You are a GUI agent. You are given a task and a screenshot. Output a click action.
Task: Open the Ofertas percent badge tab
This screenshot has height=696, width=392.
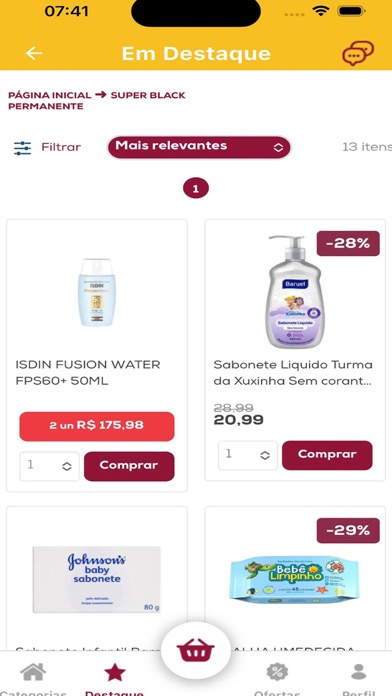277,672
